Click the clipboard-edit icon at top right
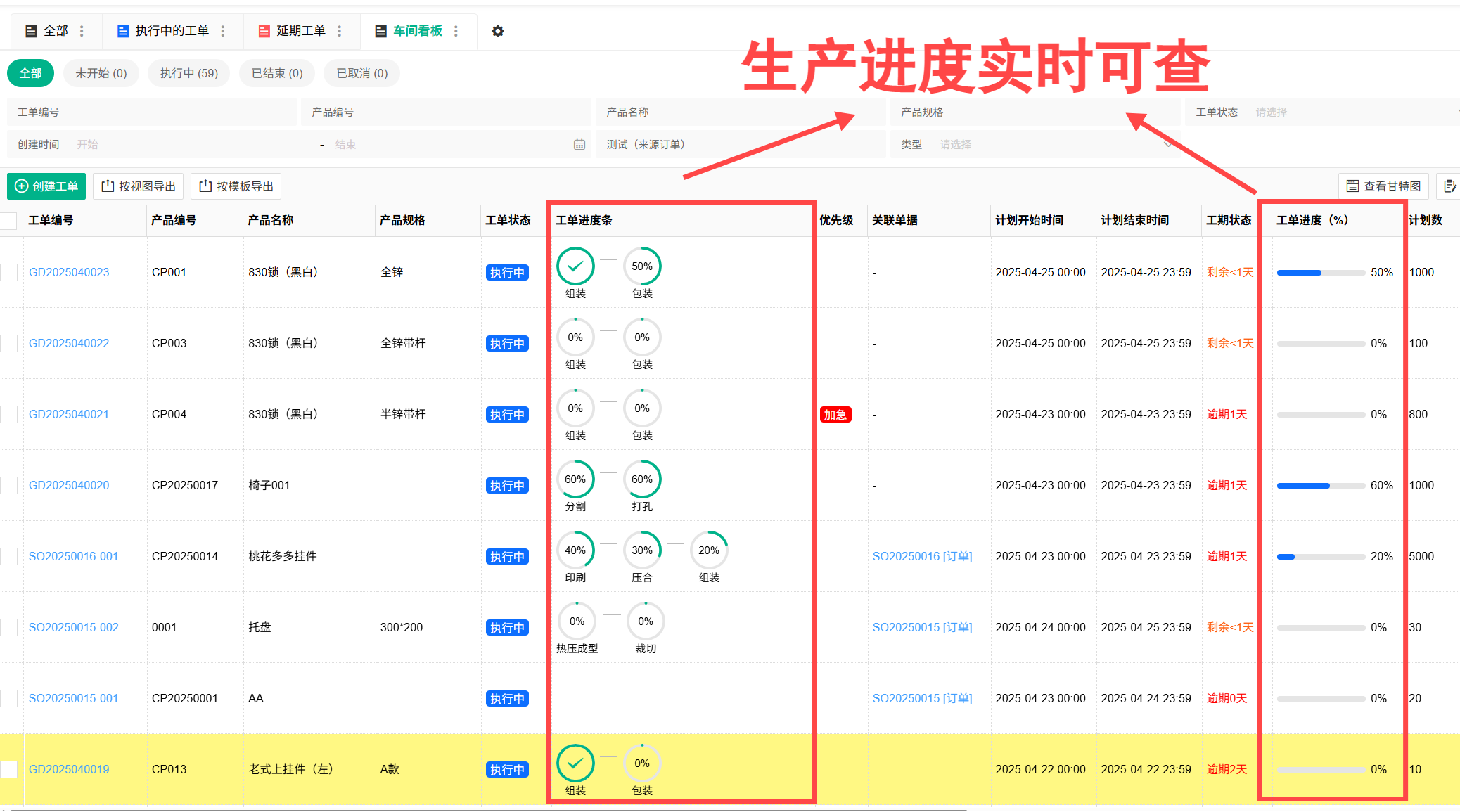 (x=1451, y=186)
